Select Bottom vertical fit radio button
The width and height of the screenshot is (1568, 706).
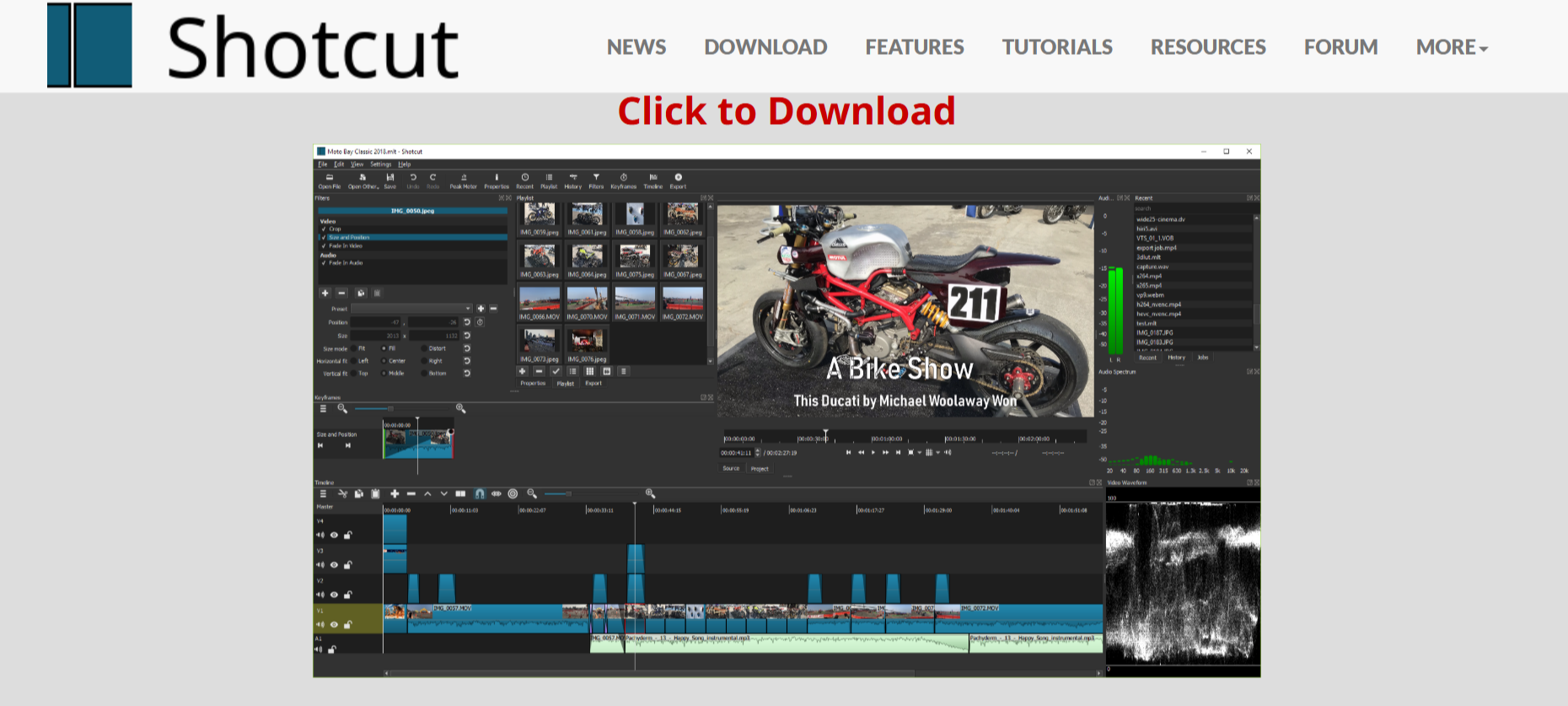tap(424, 374)
